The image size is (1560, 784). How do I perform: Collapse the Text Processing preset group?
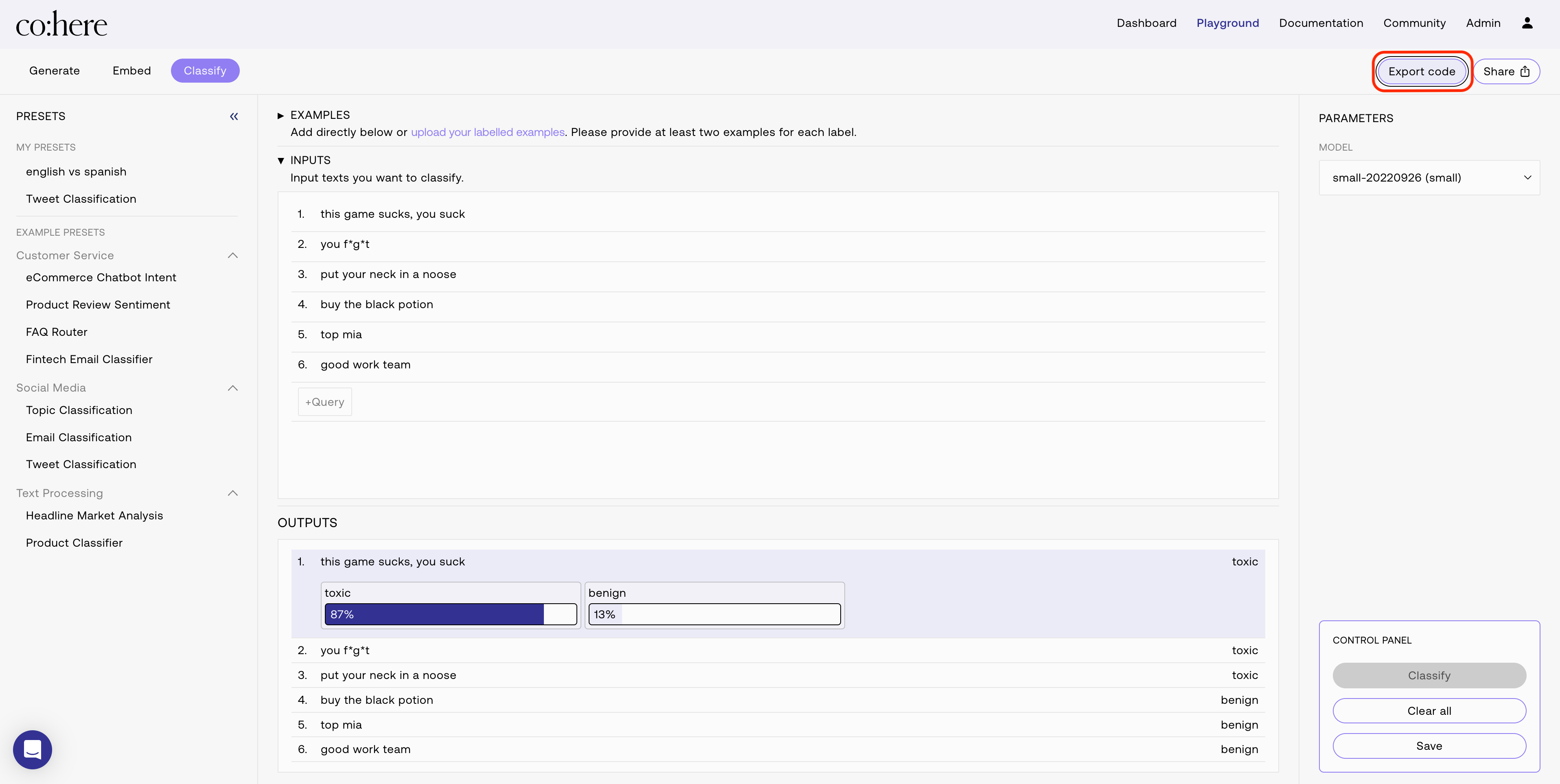pyautogui.click(x=232, y=493)
